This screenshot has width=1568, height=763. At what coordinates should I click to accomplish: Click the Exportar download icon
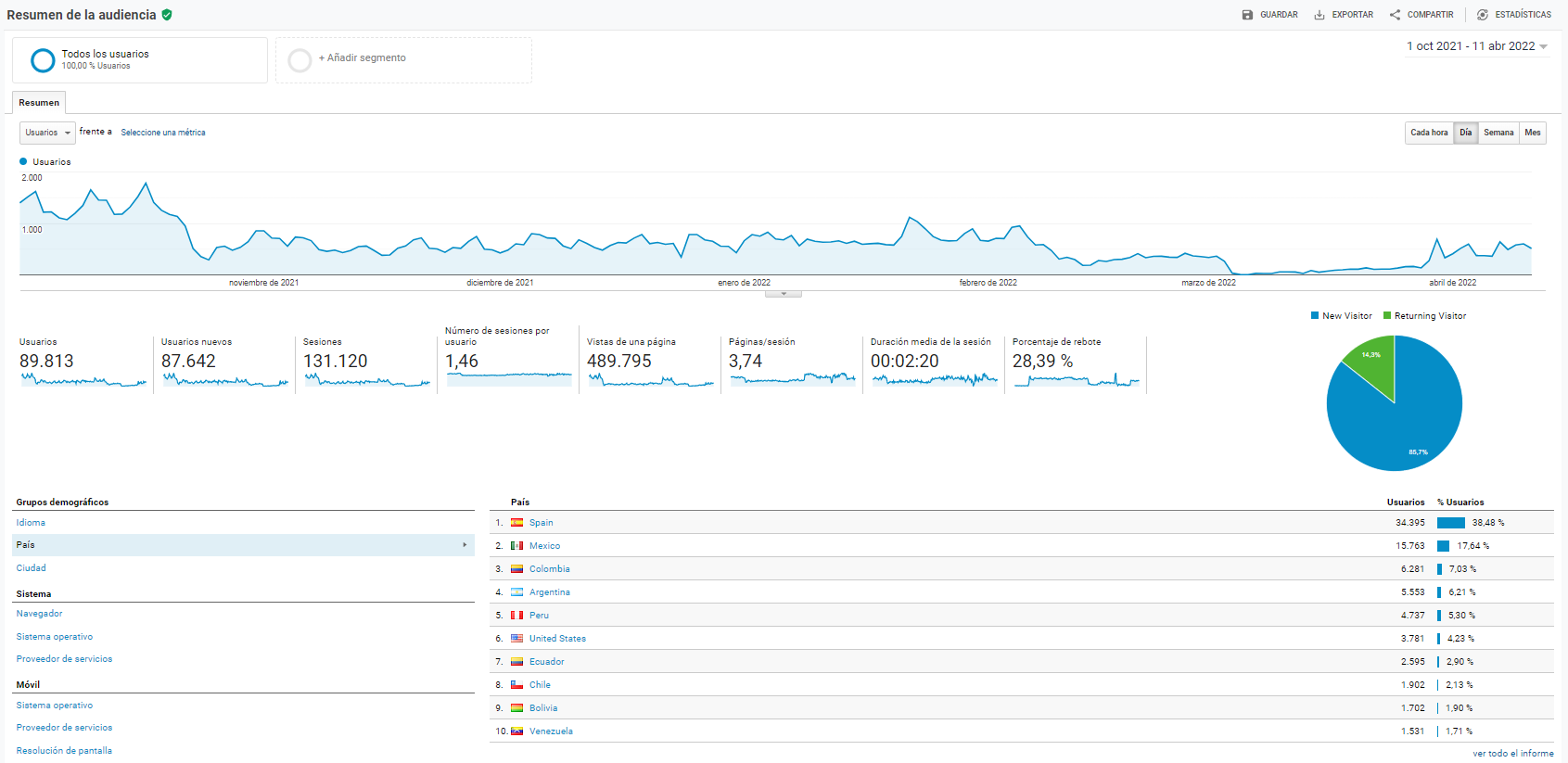pos(1319,15)
